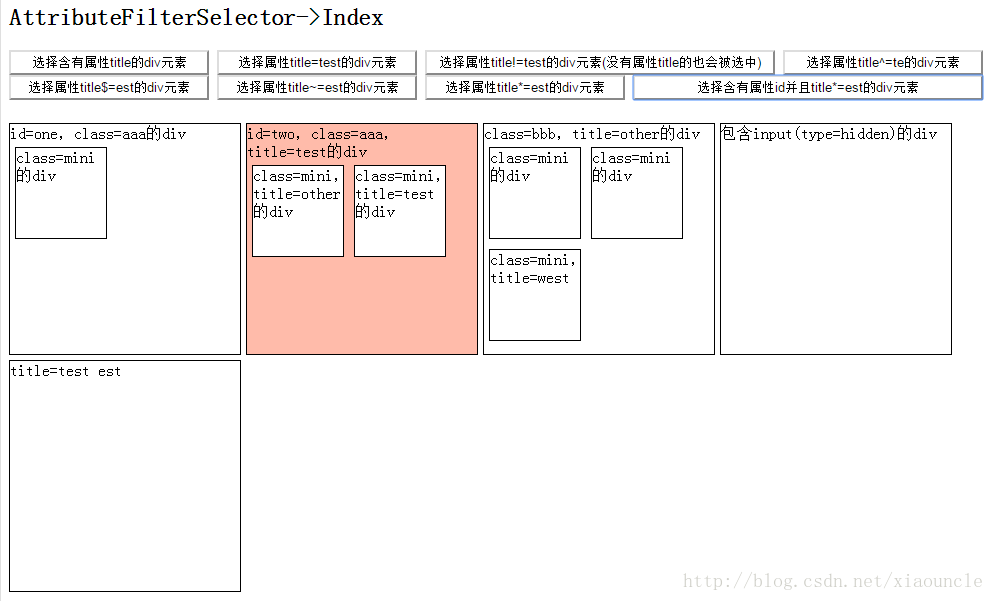Click button 选择含有属性id并且title*=est的div元素
The height and width of the screenshot is (601, 994).
[808, 87]
